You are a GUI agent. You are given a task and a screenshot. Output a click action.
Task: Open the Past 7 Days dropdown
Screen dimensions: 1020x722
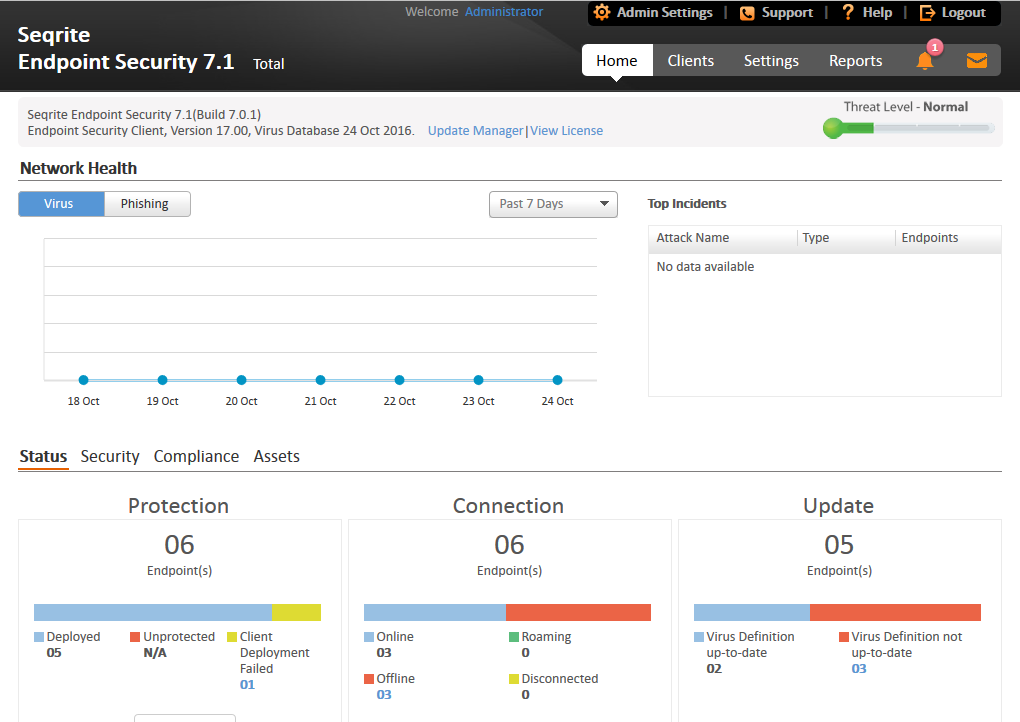[553, 204]
